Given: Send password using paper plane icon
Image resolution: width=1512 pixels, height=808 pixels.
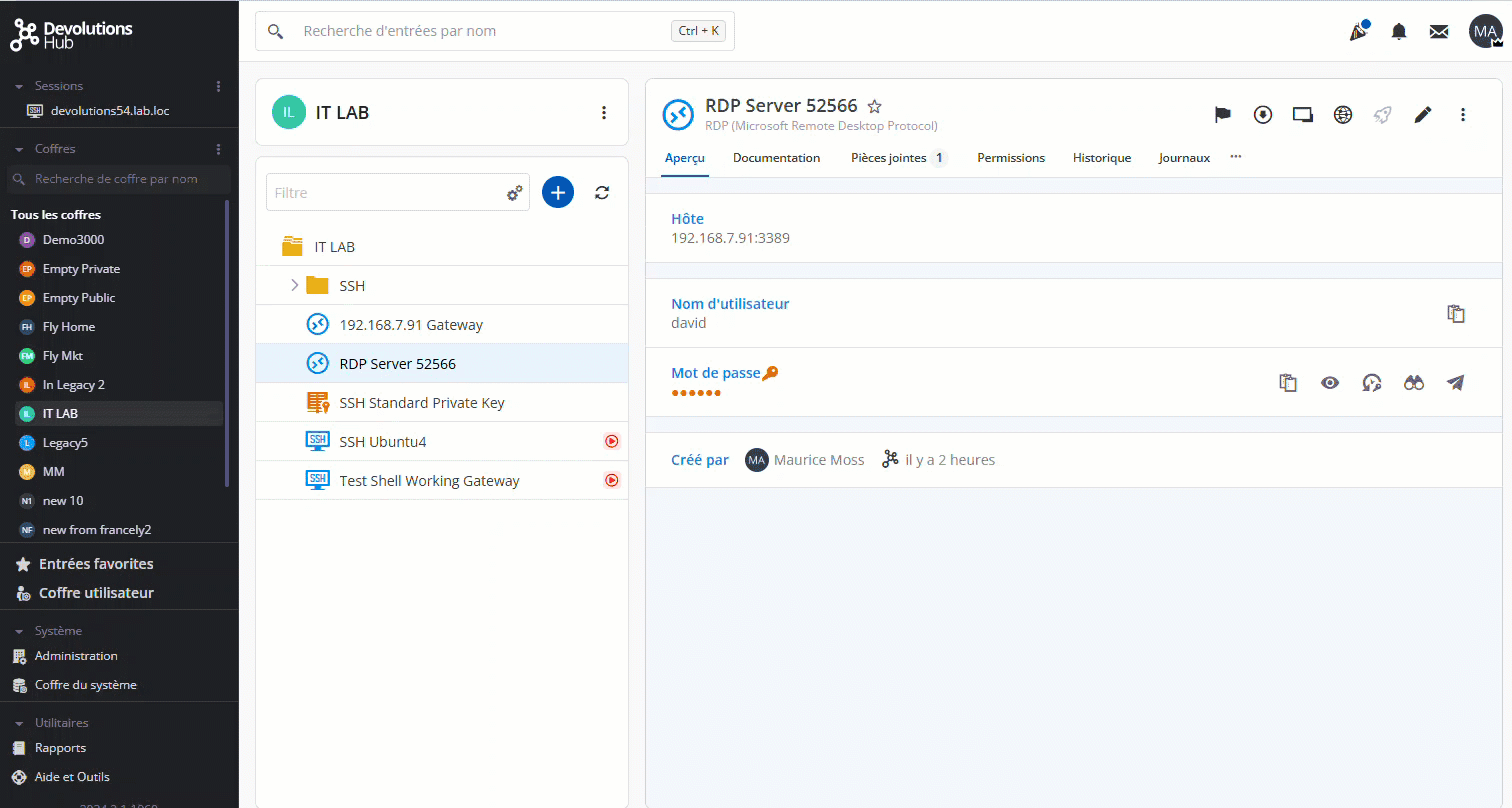Looking at the screenshot, I should click(1455, 383).
